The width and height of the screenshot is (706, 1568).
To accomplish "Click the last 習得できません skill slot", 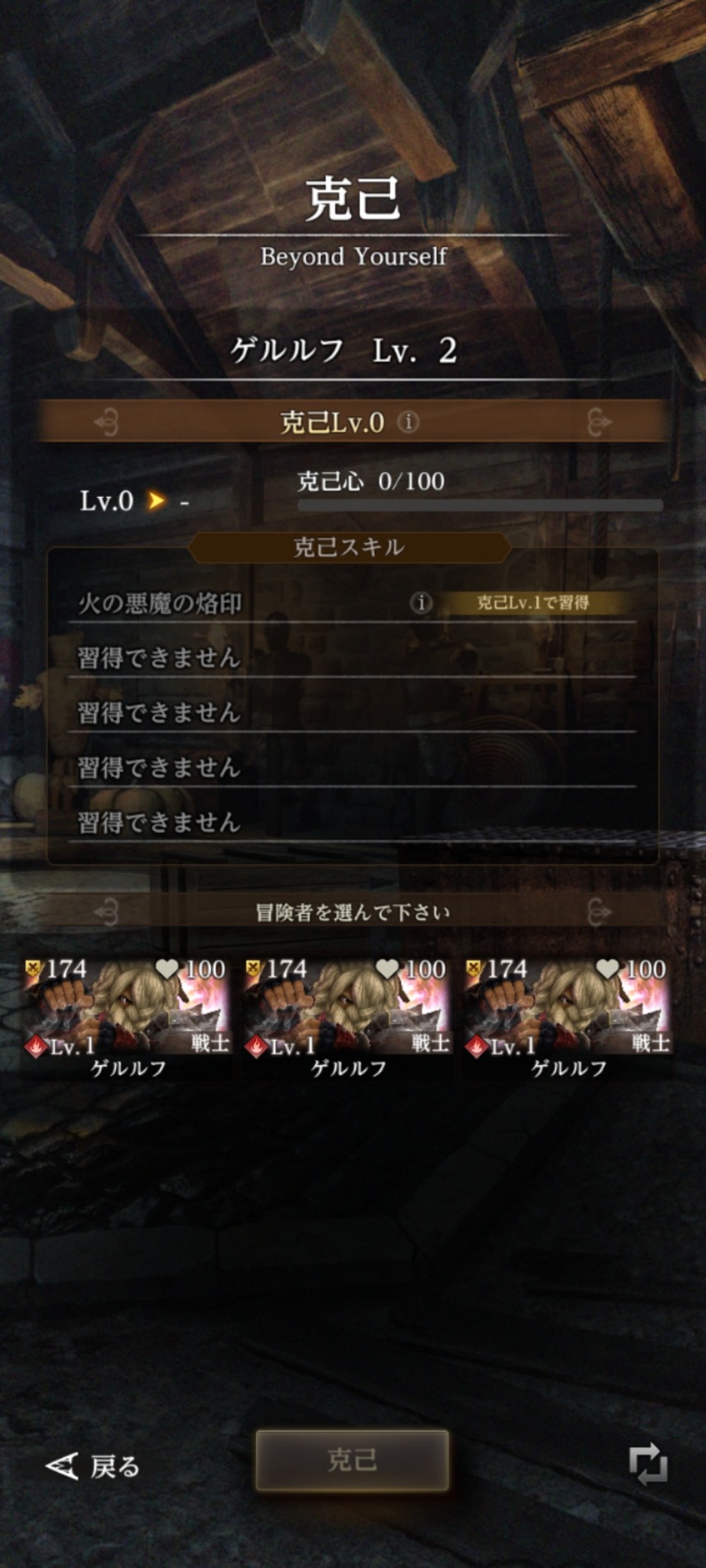I will [352, 823].
